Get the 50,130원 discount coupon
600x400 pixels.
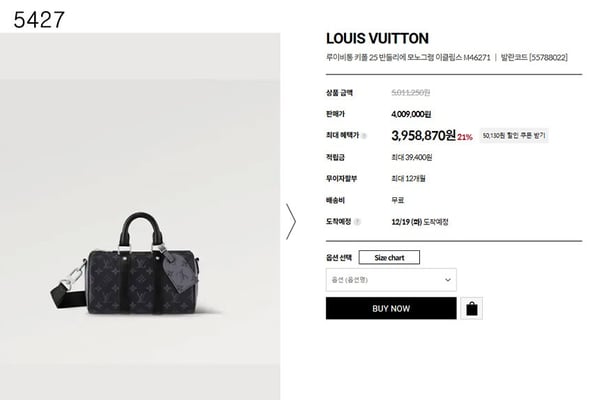[514, 136]
